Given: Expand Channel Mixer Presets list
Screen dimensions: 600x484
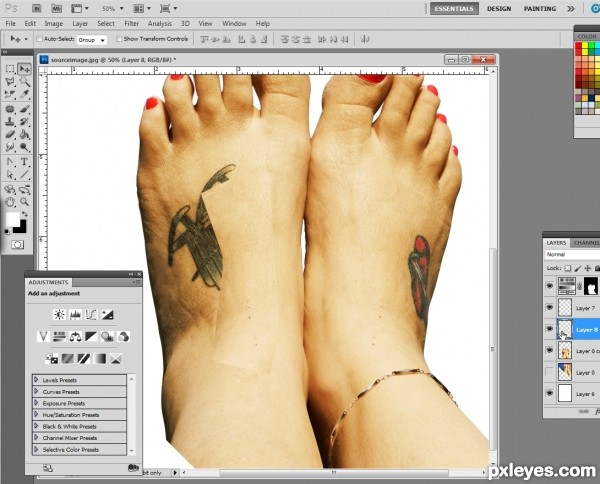Looking at the screenshot, I should coord(36,437).
